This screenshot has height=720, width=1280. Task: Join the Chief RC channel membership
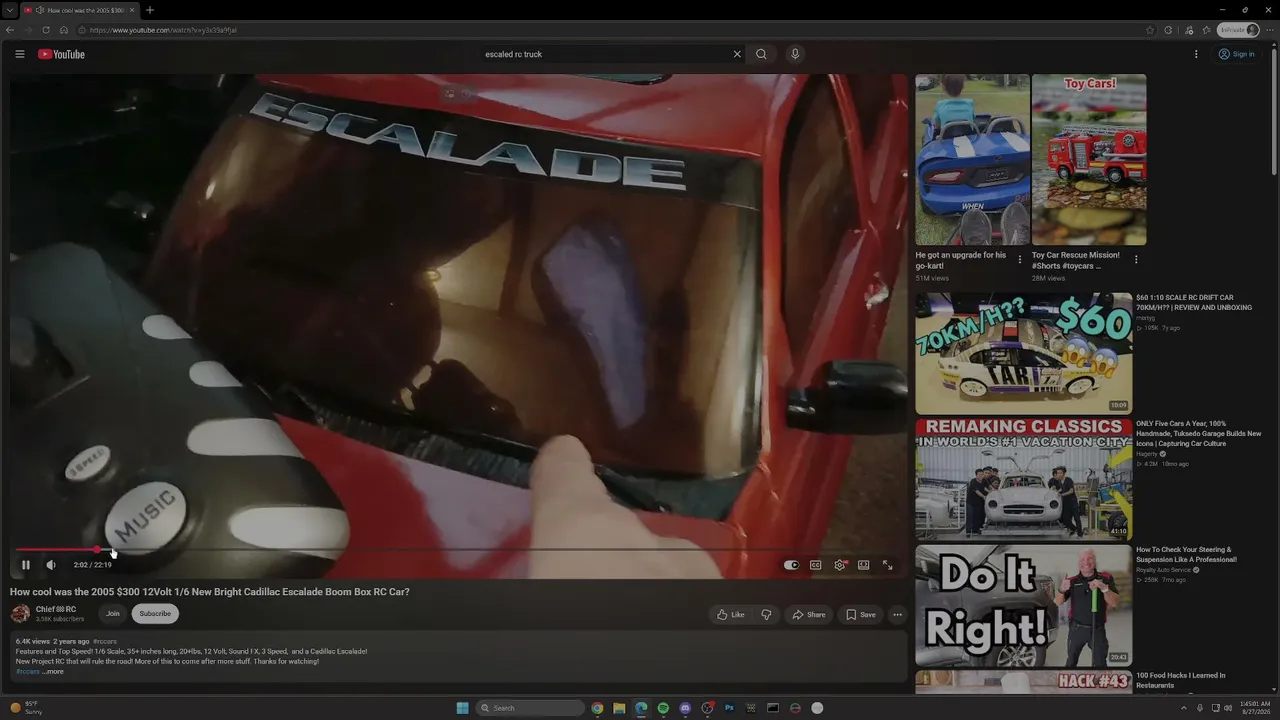point(113,614)
